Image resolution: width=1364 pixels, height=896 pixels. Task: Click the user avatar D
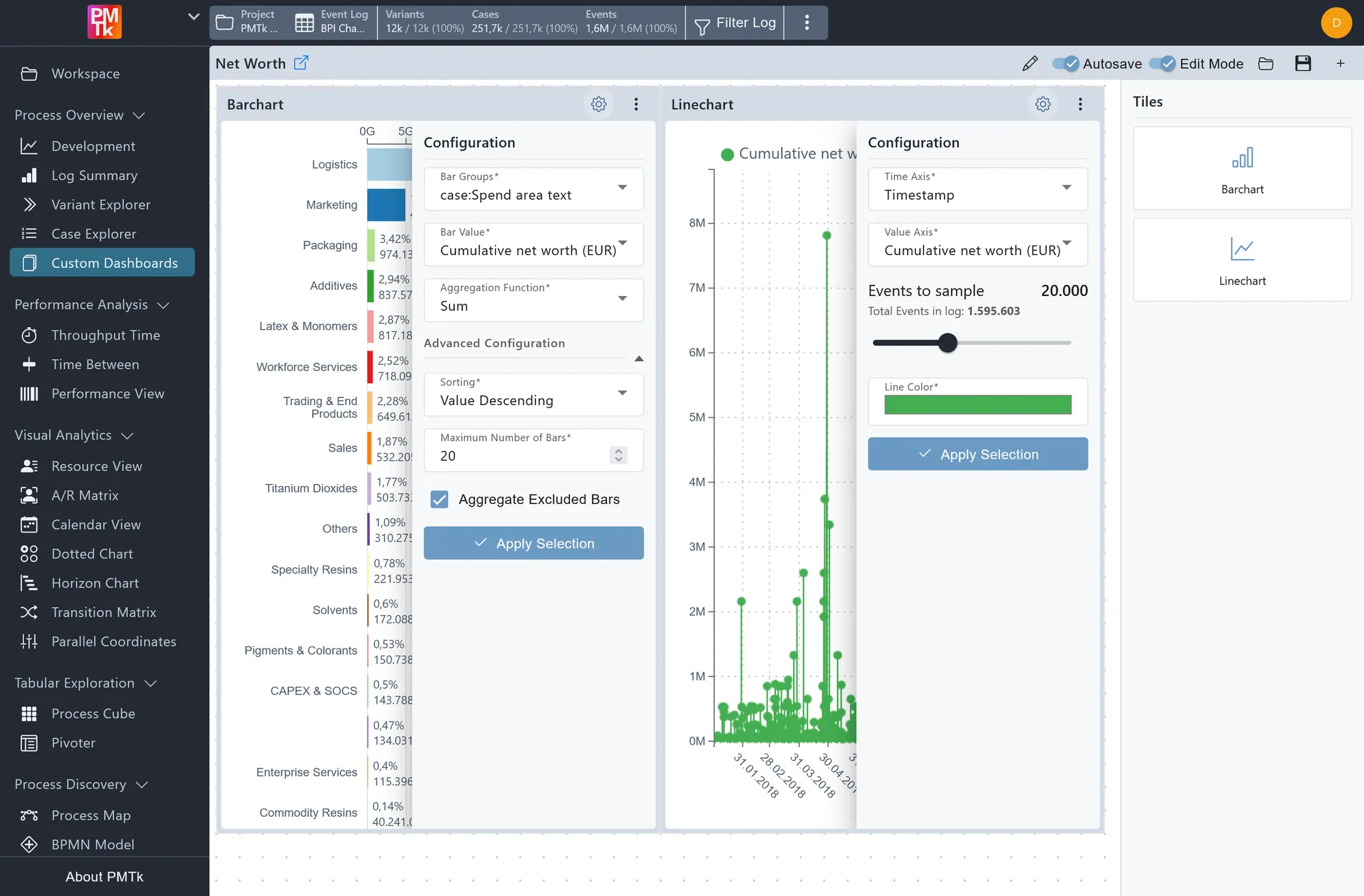[x=1336, y=23]
